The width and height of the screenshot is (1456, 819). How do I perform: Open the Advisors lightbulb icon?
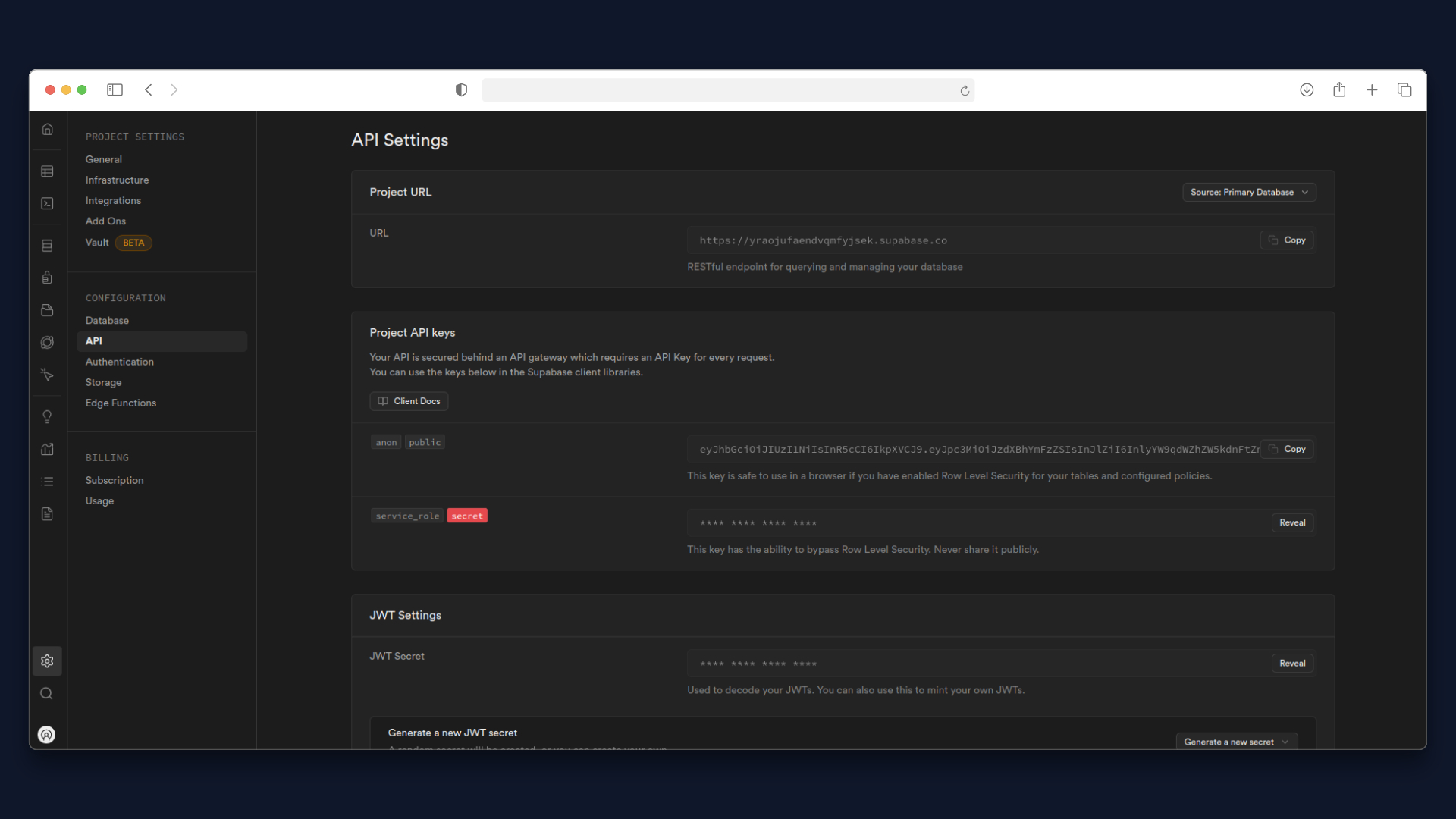[x=47, y=417]
